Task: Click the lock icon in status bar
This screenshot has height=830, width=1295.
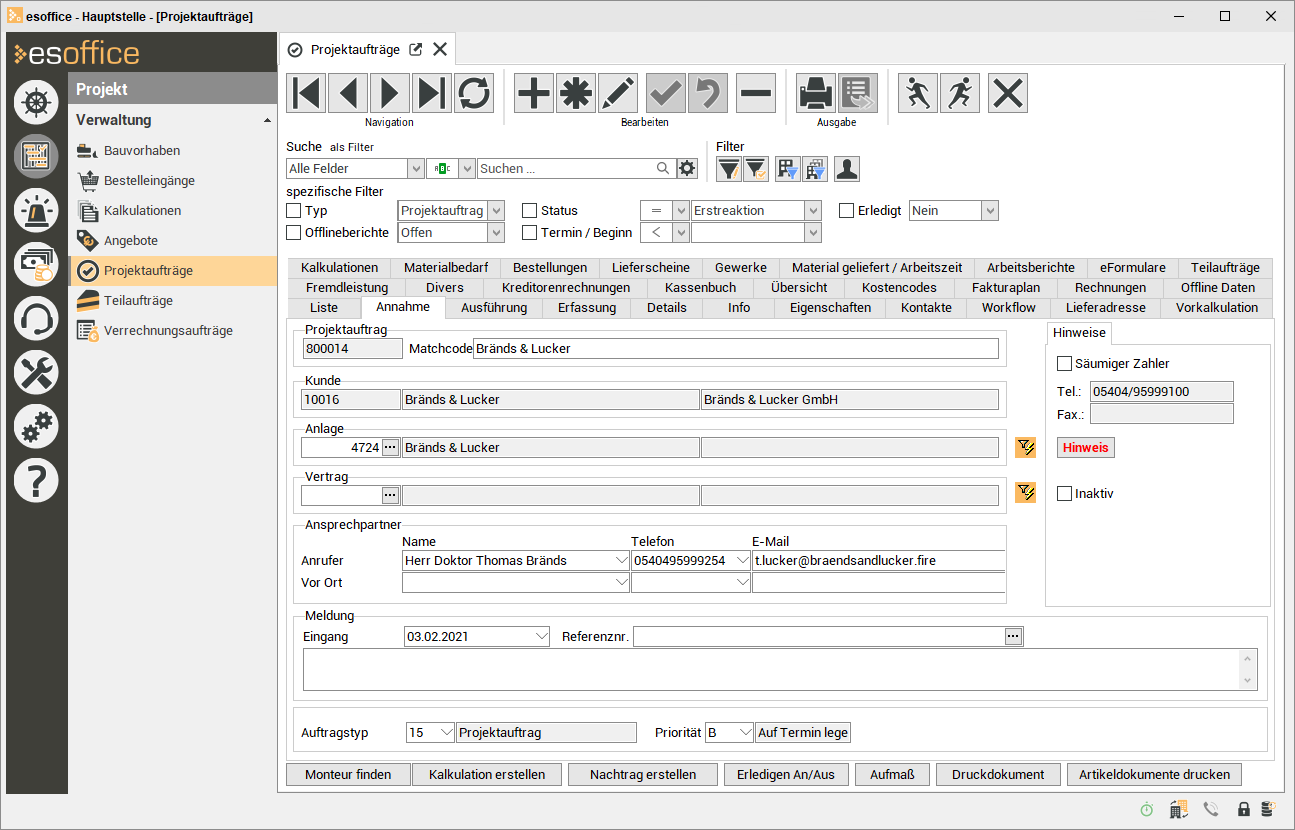Action: point(1244,809)
